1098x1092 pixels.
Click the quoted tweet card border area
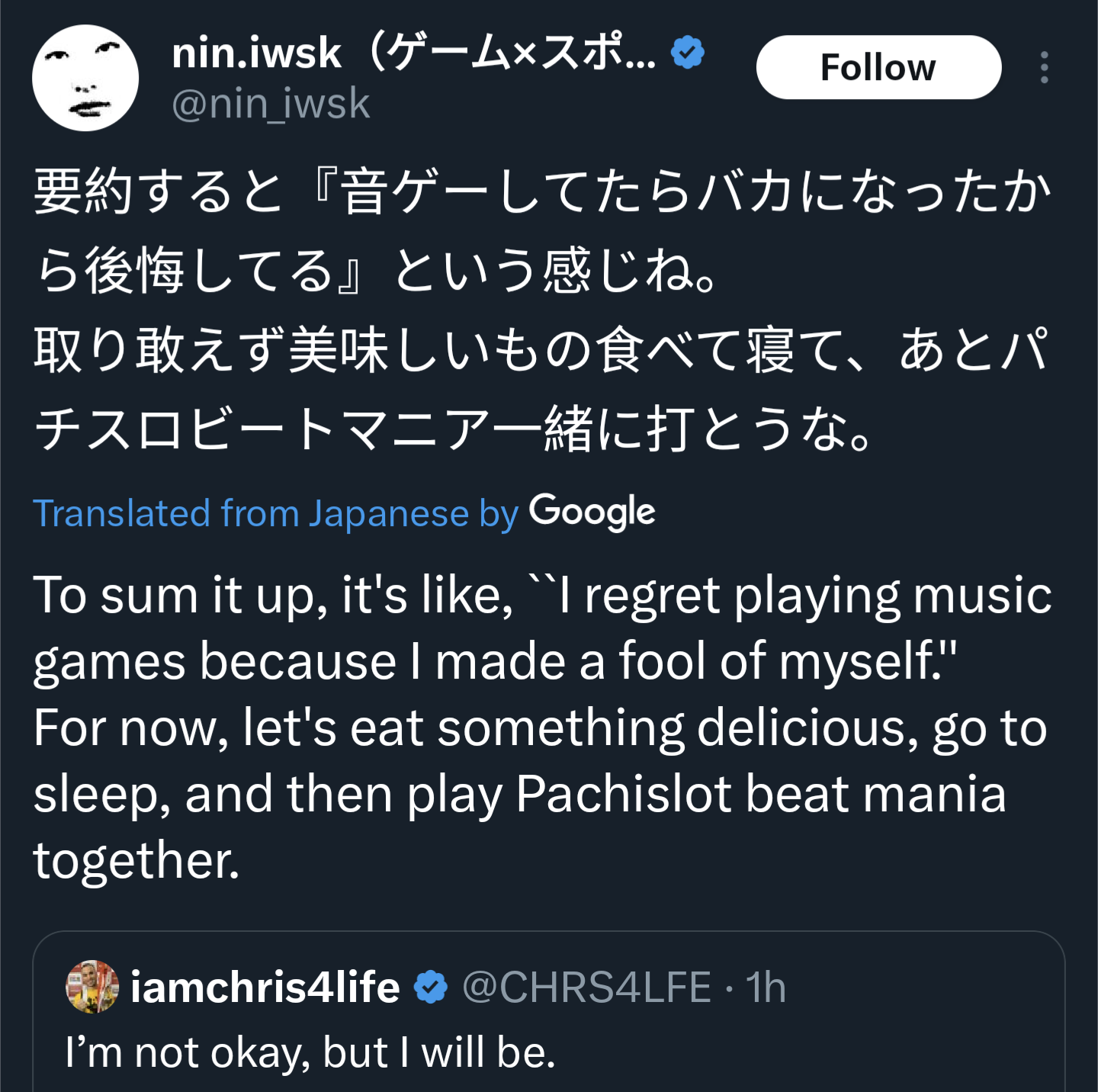point(549,1011)
